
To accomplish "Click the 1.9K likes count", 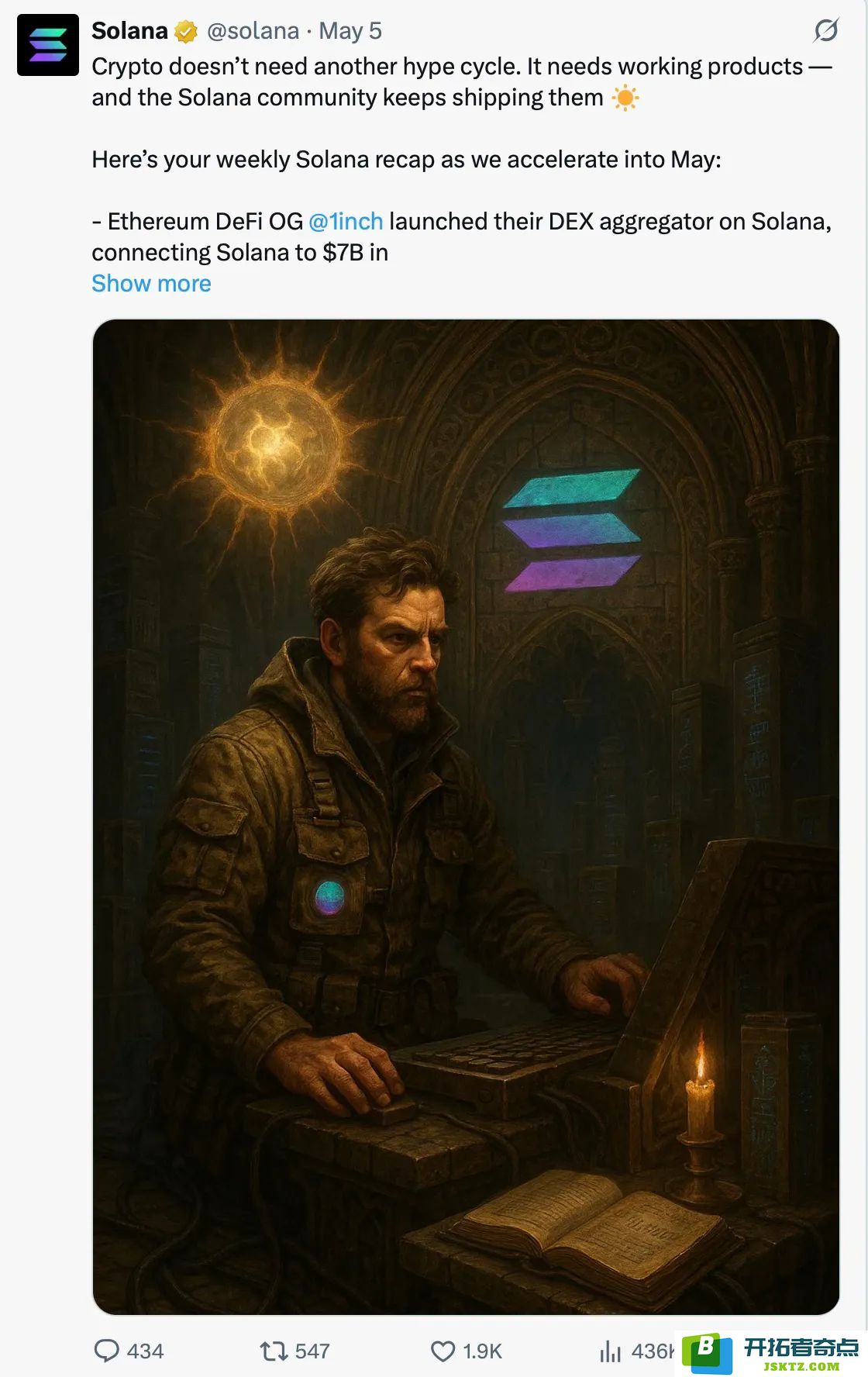I will (x=482, y=1351).
